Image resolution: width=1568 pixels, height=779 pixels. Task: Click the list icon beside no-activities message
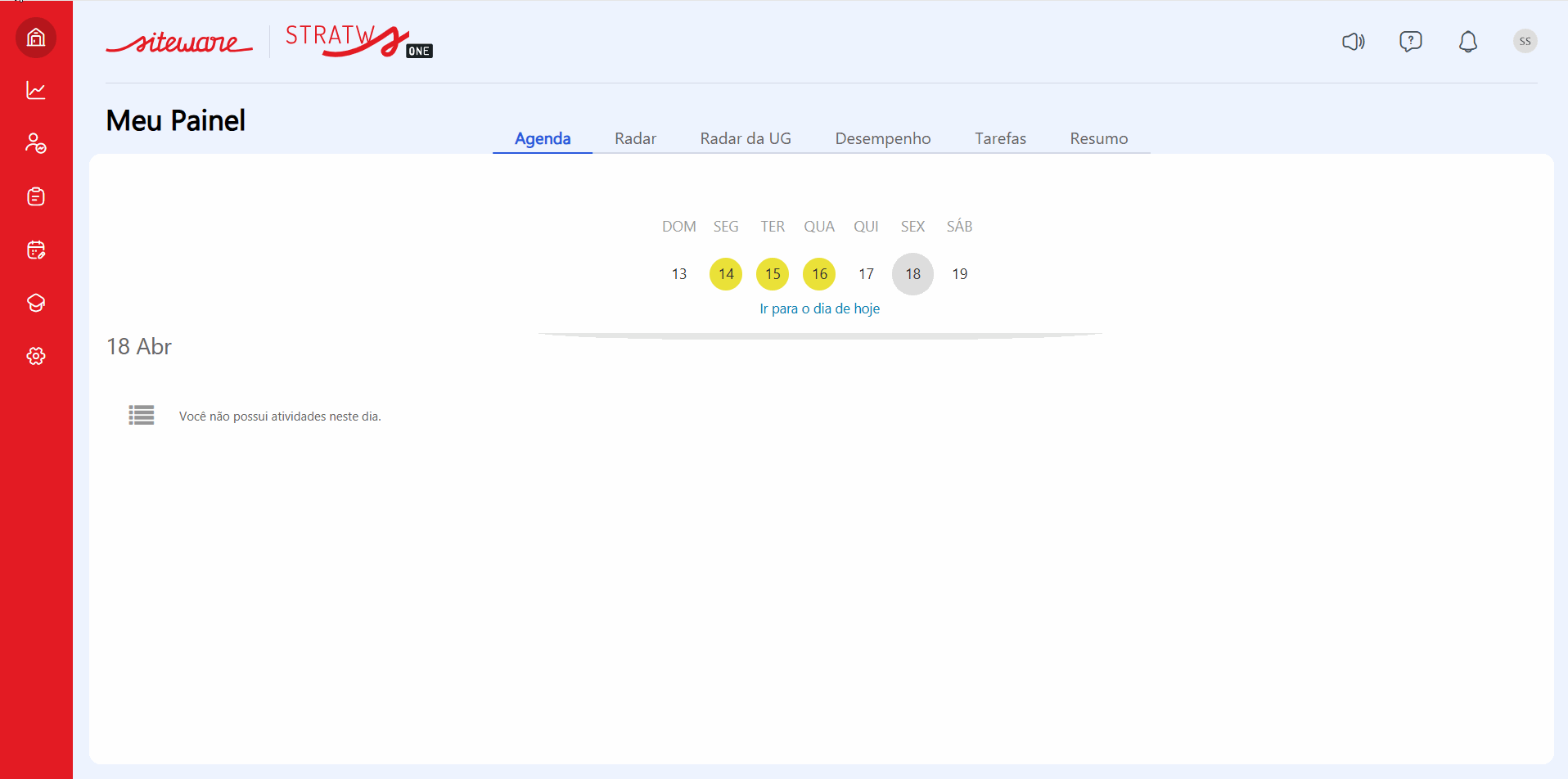pyautogui.click(x=142, y=416)
